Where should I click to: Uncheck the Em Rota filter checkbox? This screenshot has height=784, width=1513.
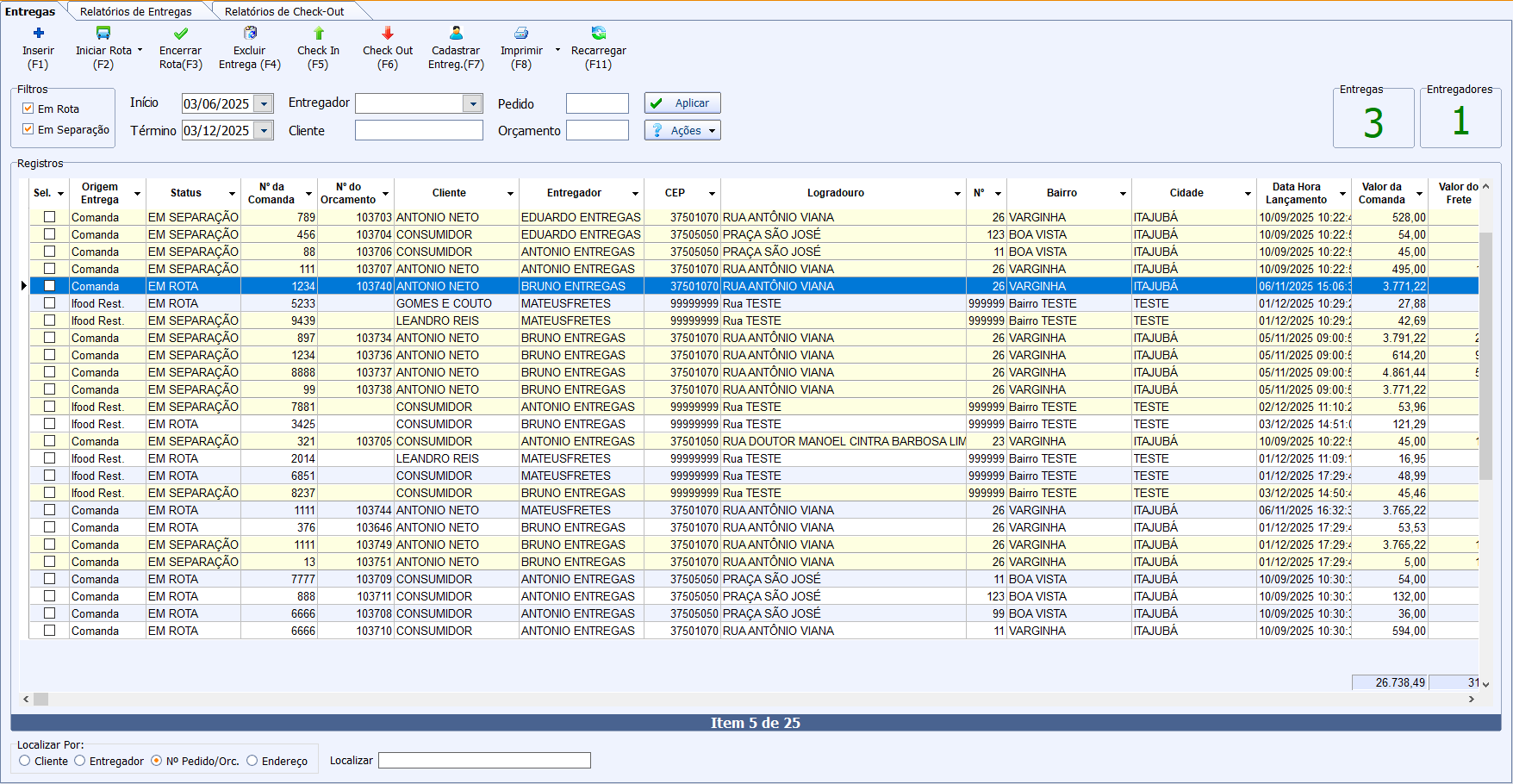point(28,109)
